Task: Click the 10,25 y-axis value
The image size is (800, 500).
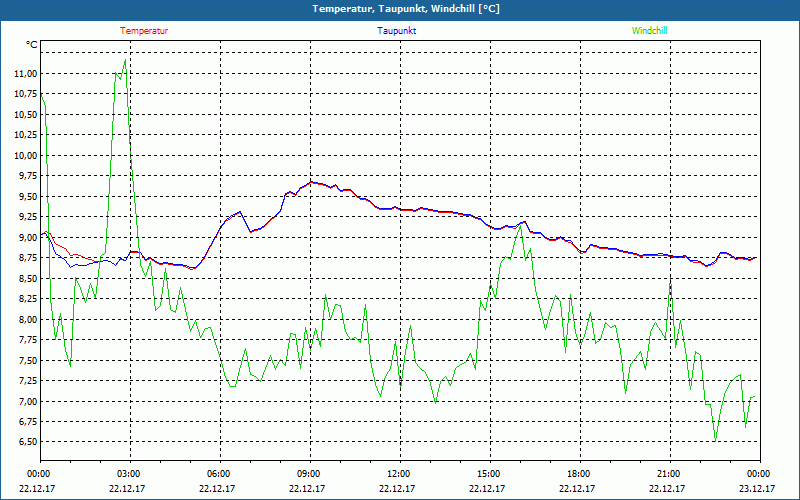Action: coord(26,135)
